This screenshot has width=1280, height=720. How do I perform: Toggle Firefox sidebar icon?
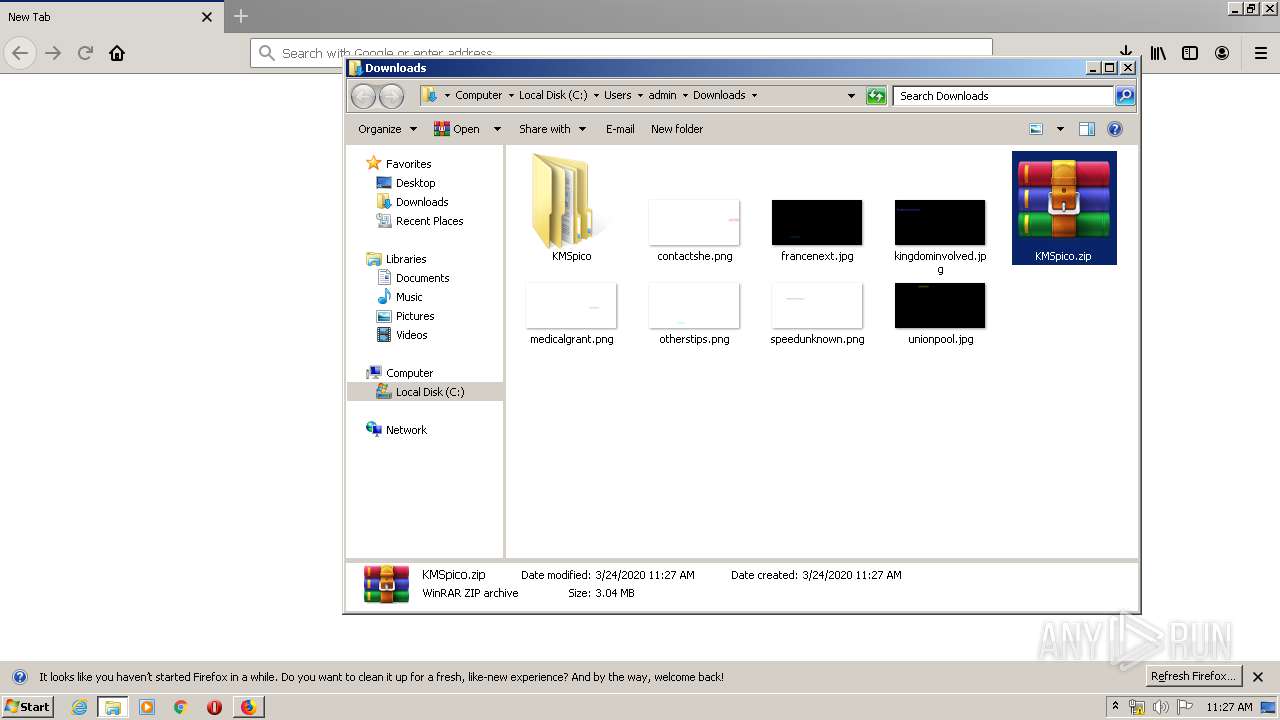(x=1190, y=53)
